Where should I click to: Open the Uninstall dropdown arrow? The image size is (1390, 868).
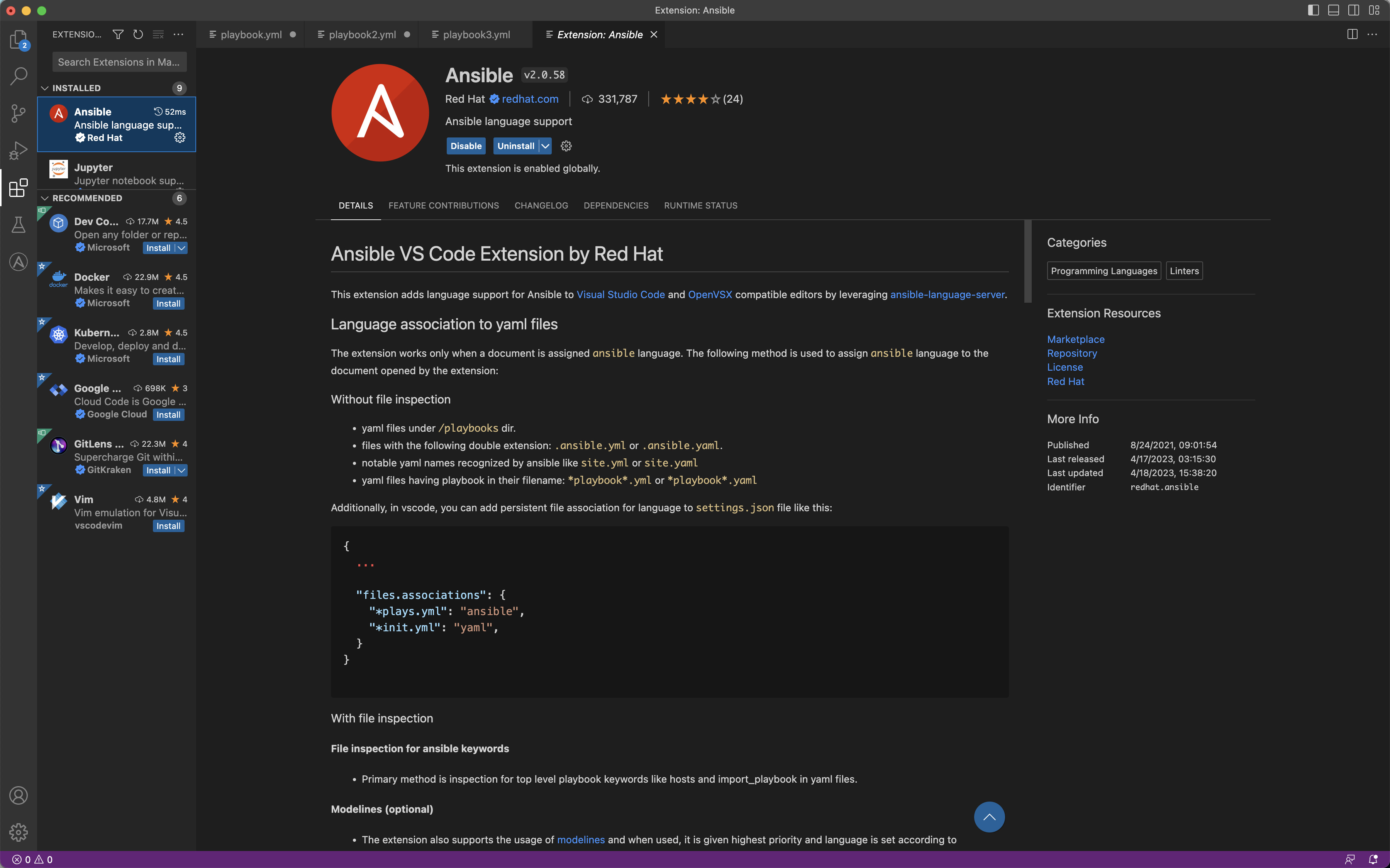coord(545,146)
